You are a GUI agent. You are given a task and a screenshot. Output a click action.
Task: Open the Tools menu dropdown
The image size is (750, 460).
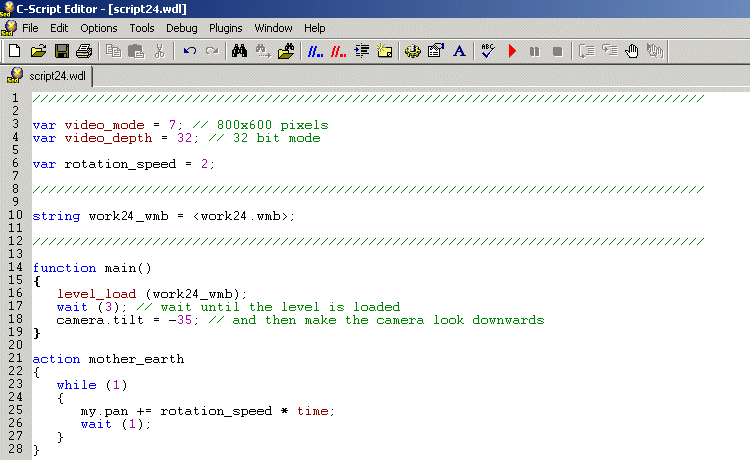[142, 28]
